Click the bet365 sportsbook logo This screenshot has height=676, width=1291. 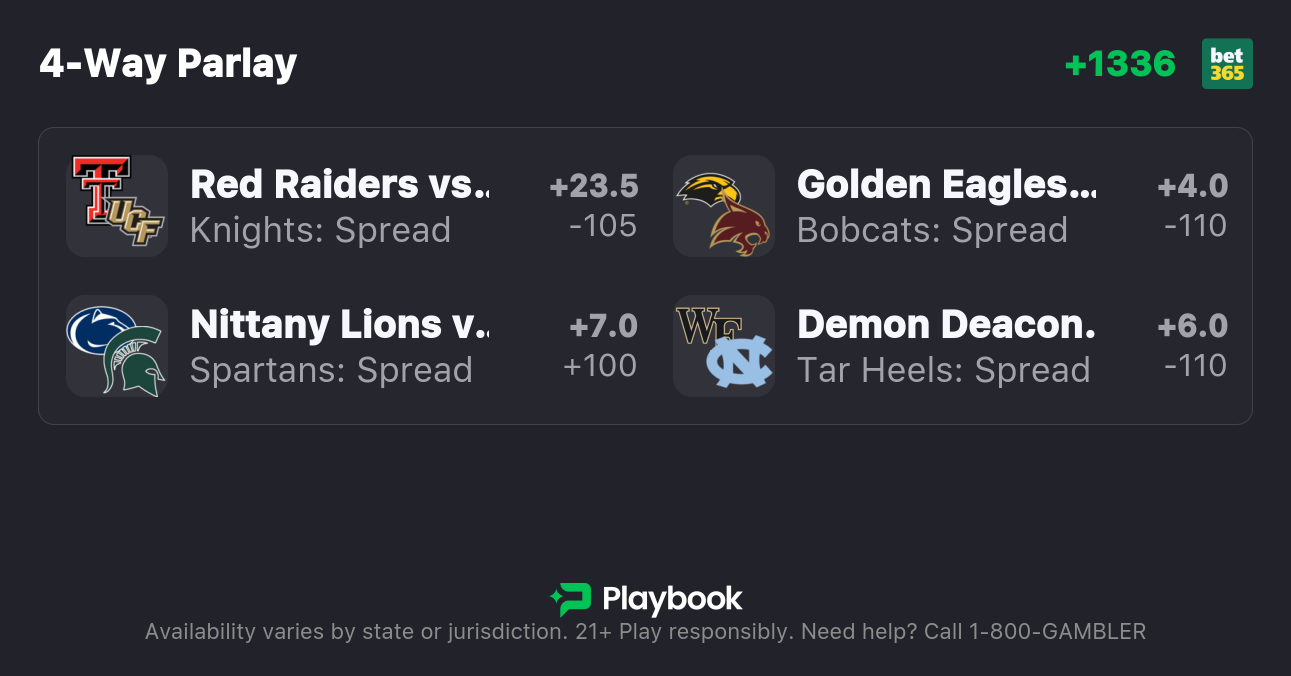pos(1227,64)
